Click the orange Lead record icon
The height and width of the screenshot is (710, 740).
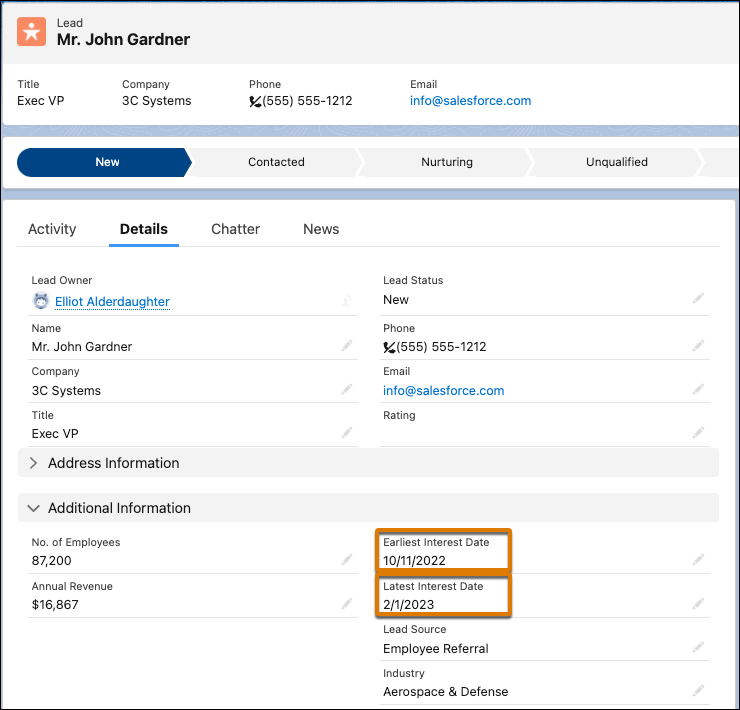pos(32,32)
